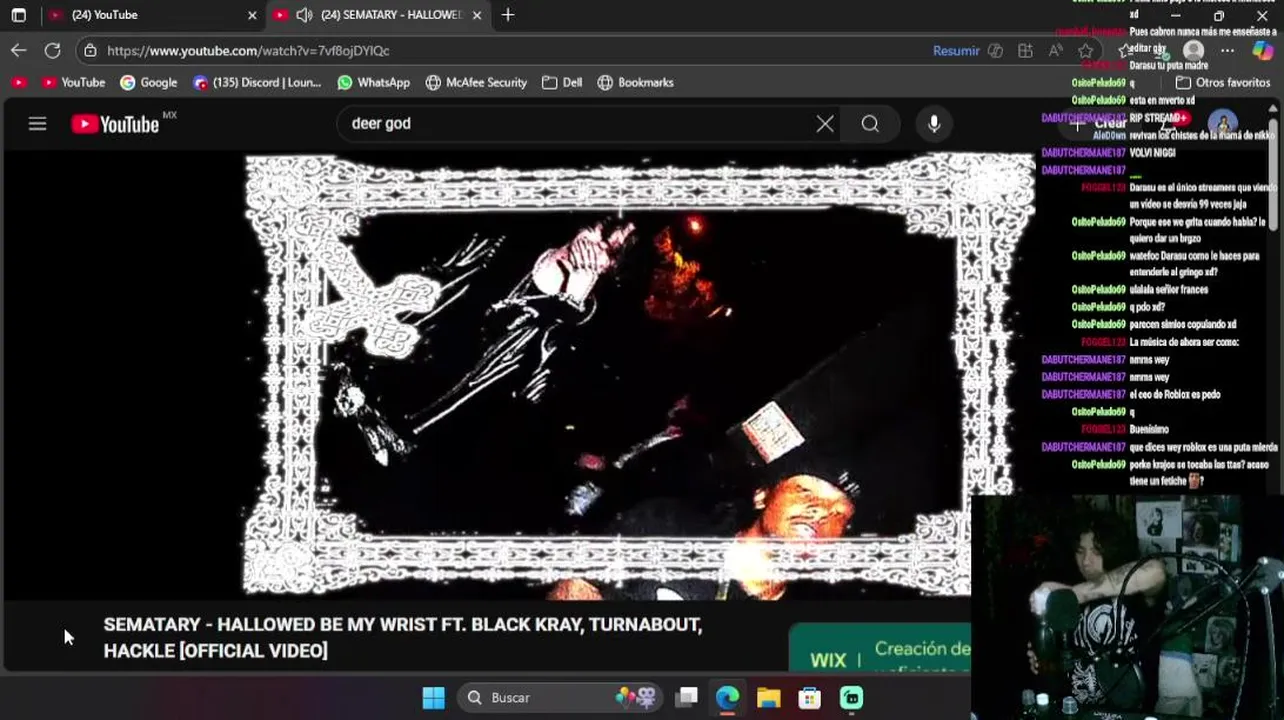Start voice search with microphone icon
Image resolution: width=1284 pixels, height=720 pixels.
(x=934, y=124)
